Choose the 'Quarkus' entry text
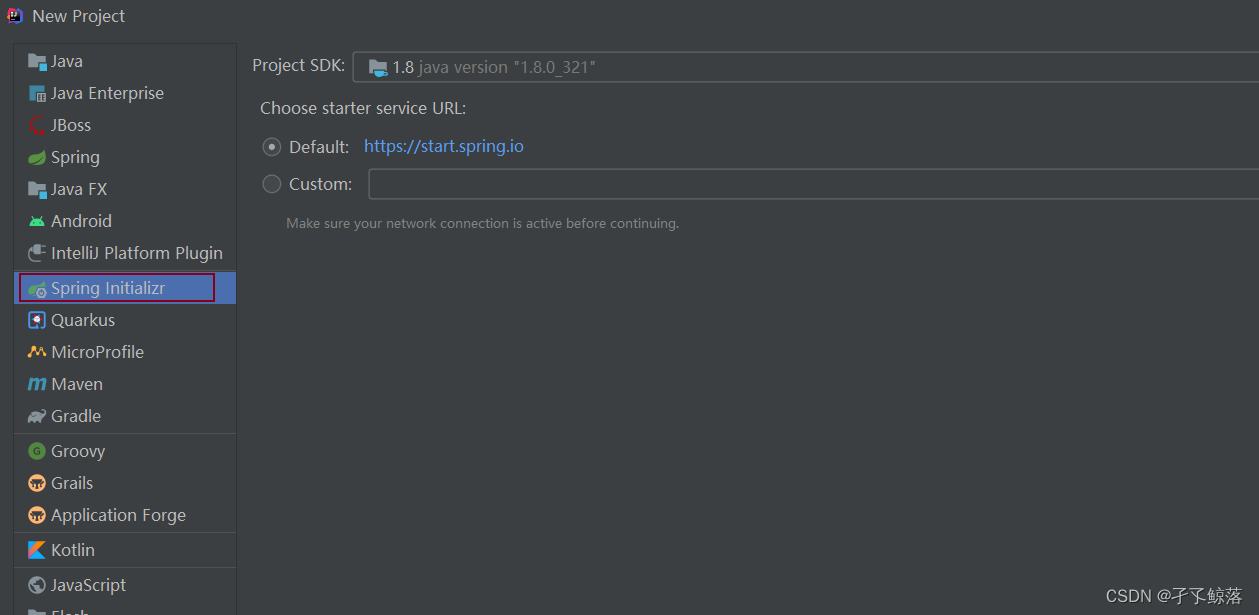 (x=83, y=320)
